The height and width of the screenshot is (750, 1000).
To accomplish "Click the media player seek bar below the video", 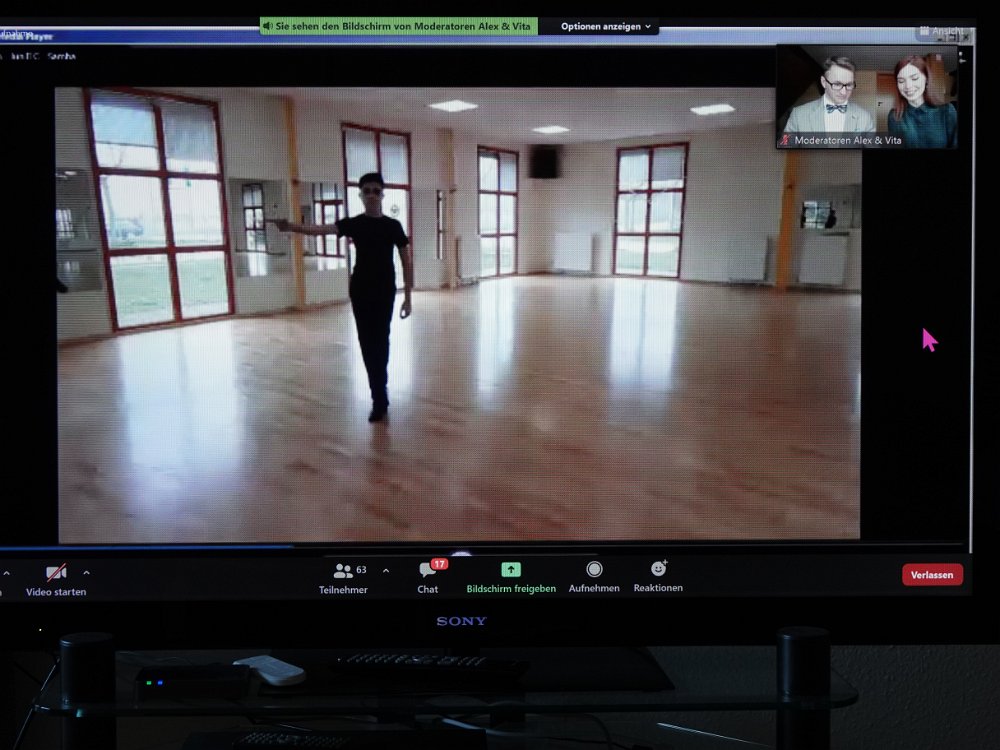I will 482,546.
